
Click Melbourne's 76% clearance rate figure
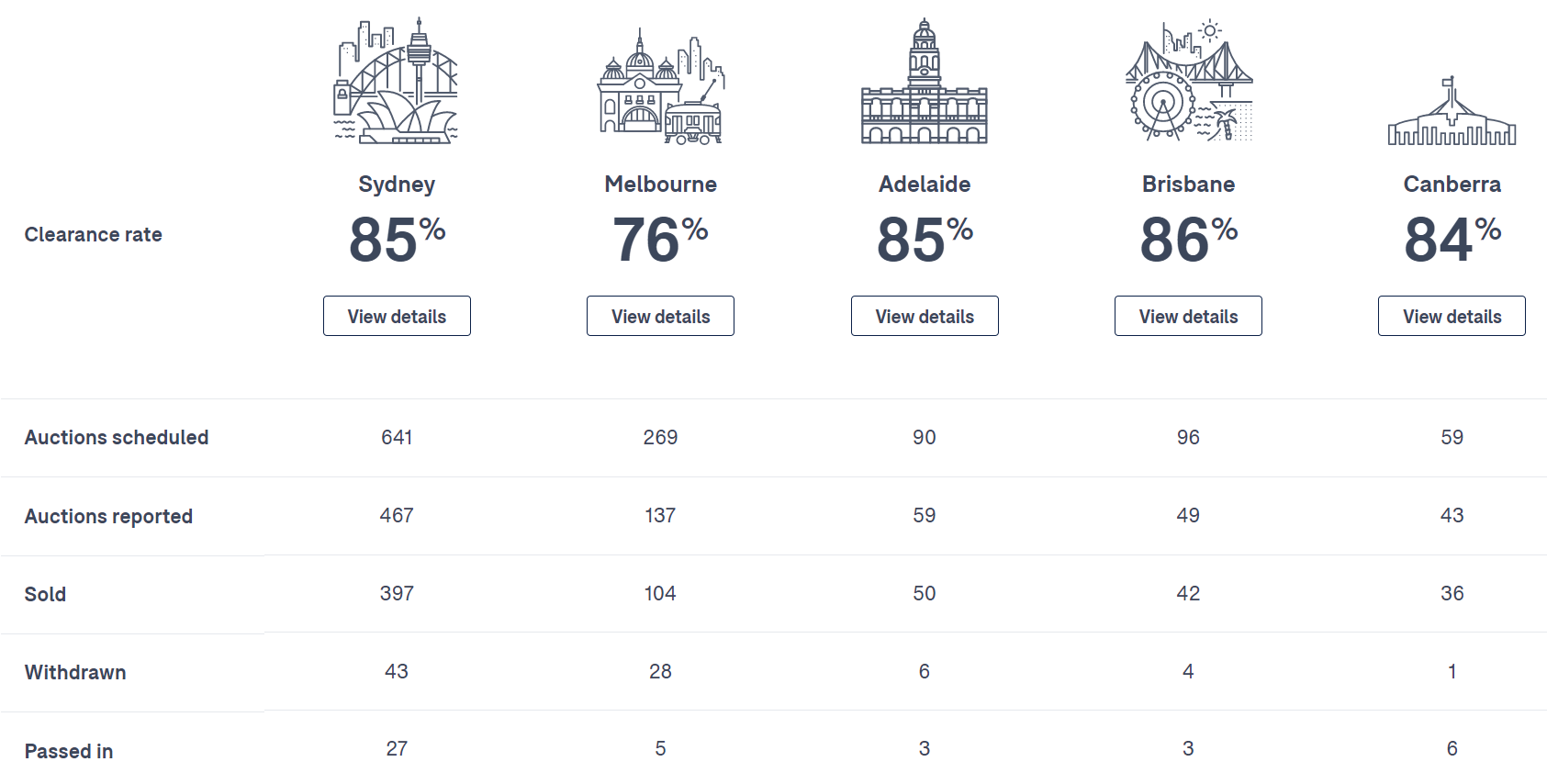[660, 239]
